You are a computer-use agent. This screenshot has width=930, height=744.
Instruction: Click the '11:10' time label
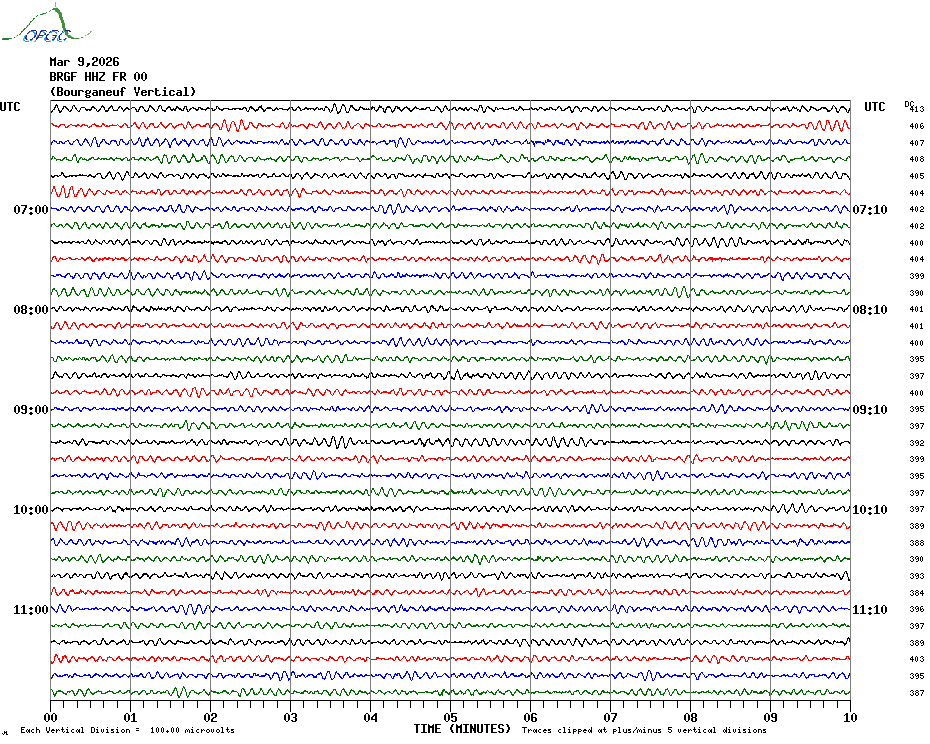tap(870, 610)
